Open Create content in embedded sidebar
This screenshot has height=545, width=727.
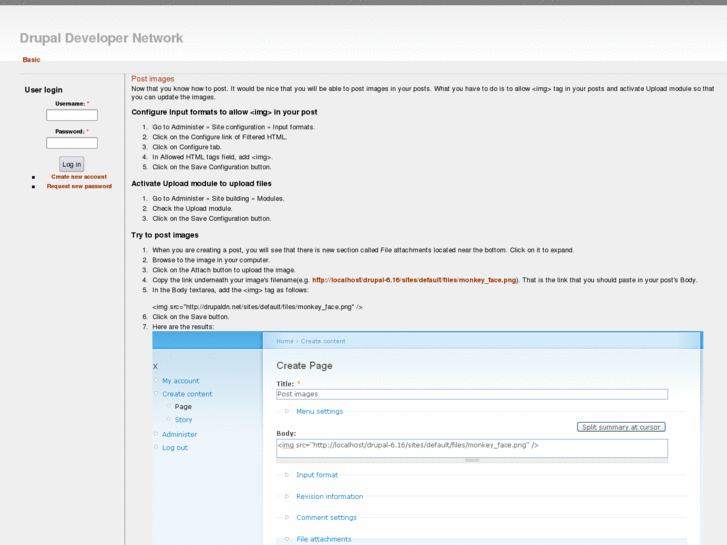(187, 394)
